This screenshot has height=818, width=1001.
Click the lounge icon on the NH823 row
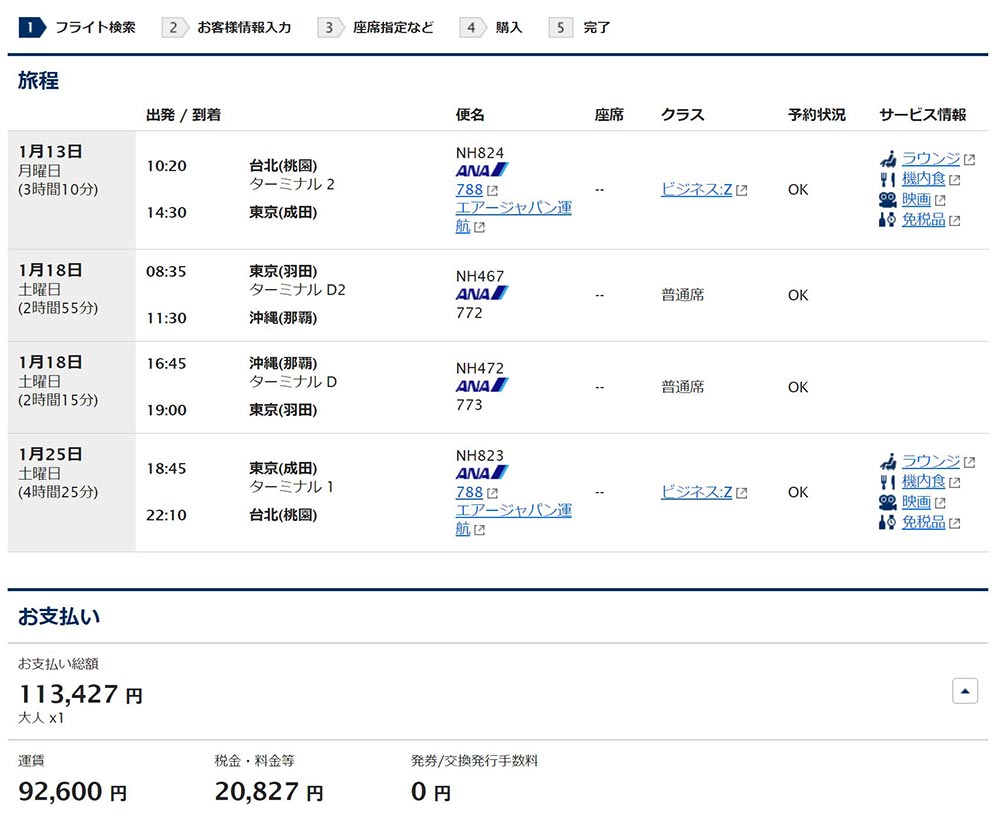tap(887, 462)
